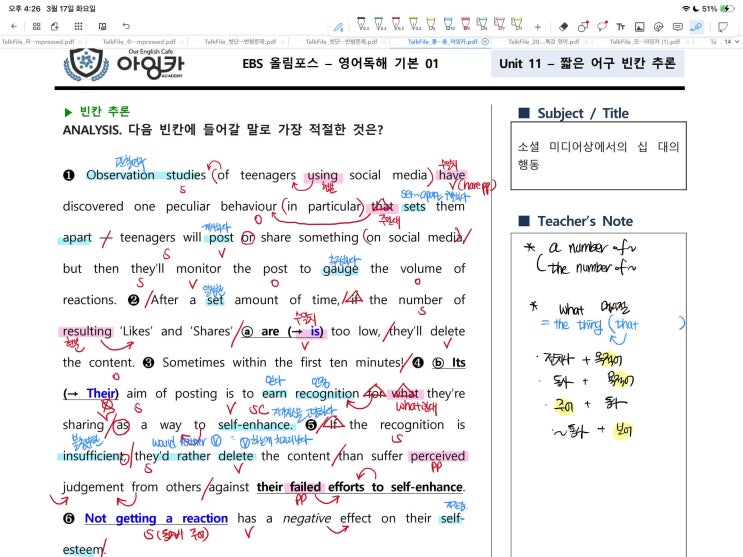Undo the last annotation stroke
This screenshot has width=743, height=557.
point(126,26)
